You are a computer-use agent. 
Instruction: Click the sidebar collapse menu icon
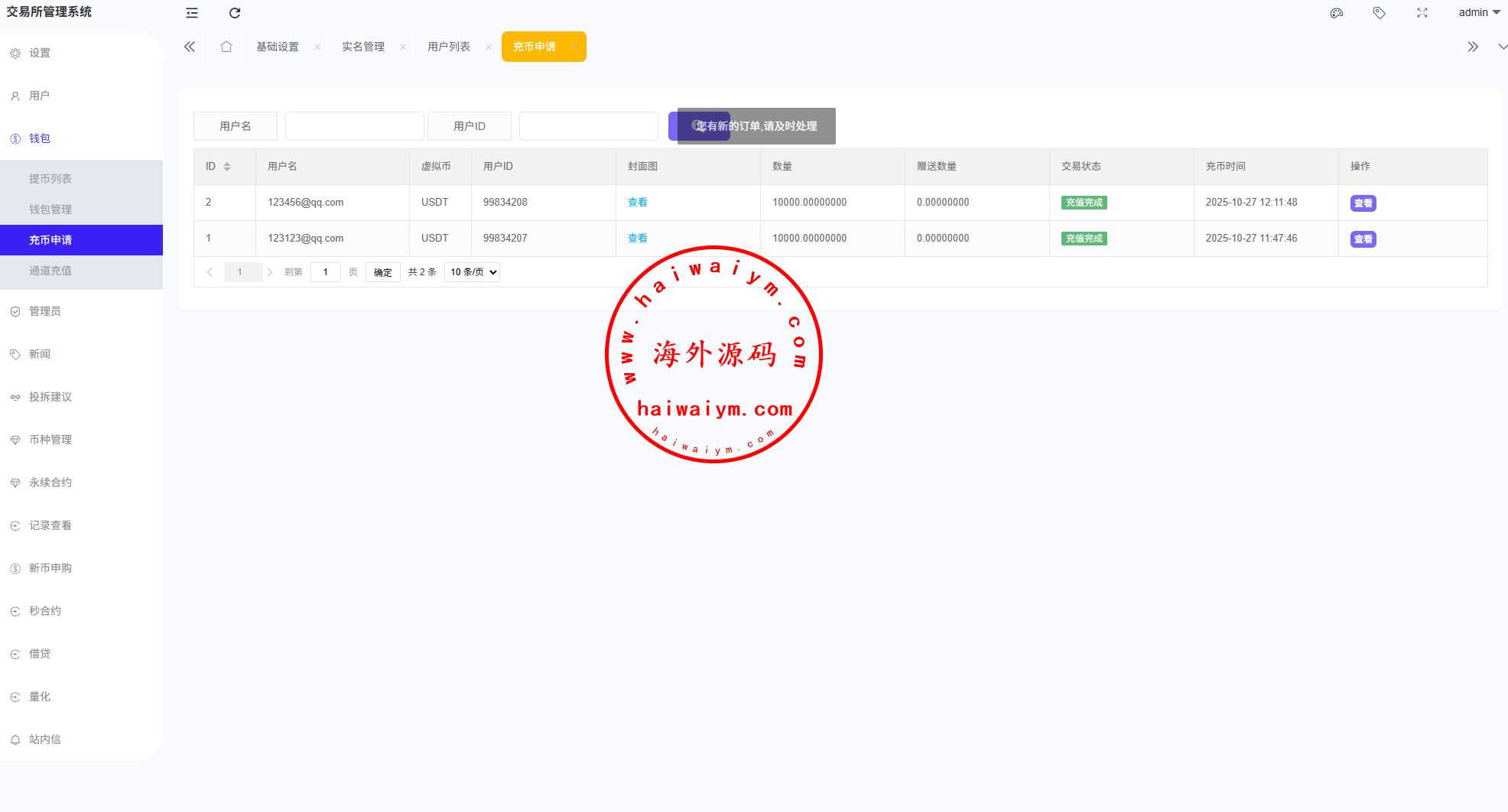[192, 13]
